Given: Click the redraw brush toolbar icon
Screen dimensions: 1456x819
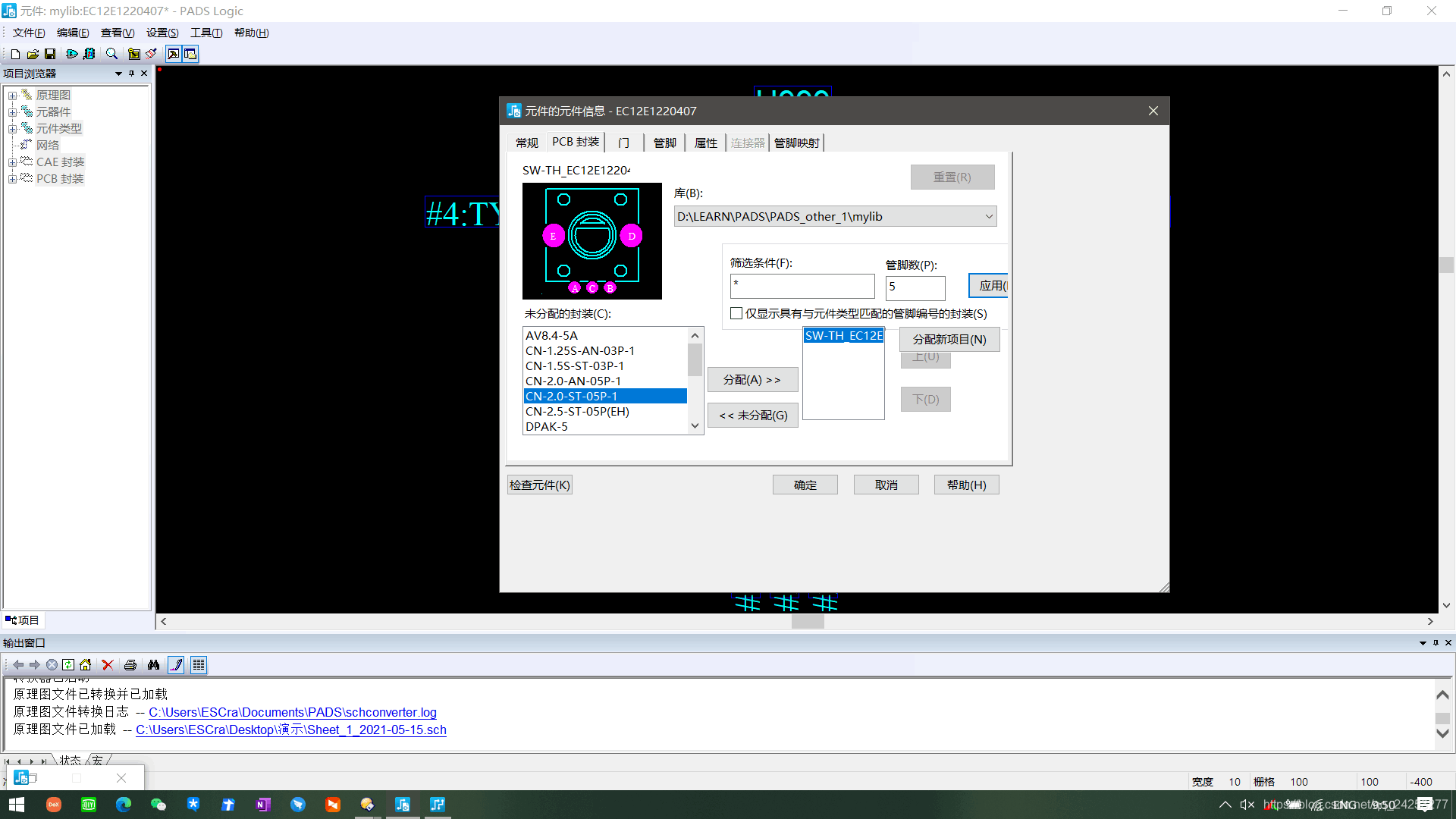Looking at the screenshot, I should [152, 54].
